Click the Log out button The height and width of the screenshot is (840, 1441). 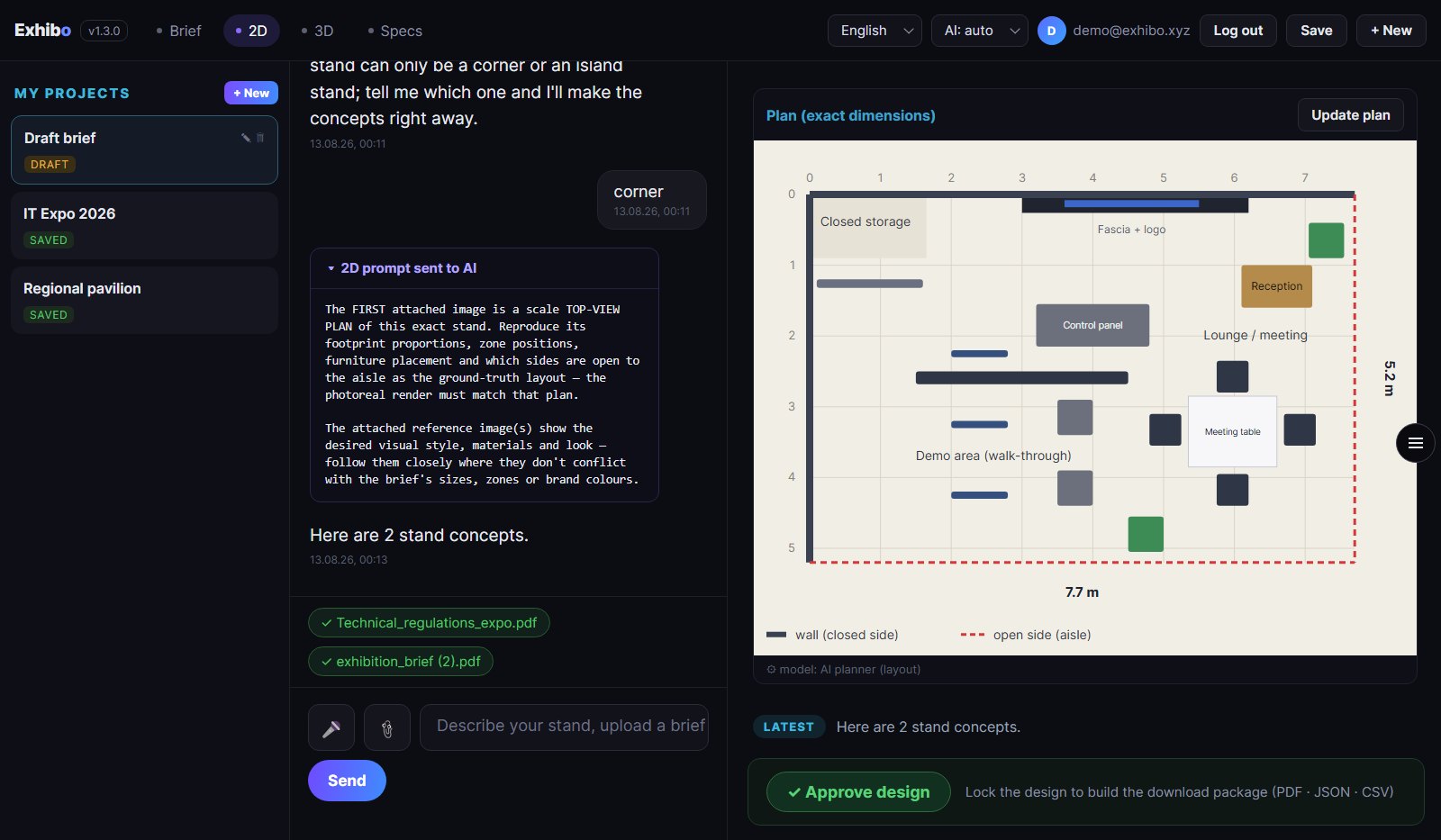[1237, 31]
